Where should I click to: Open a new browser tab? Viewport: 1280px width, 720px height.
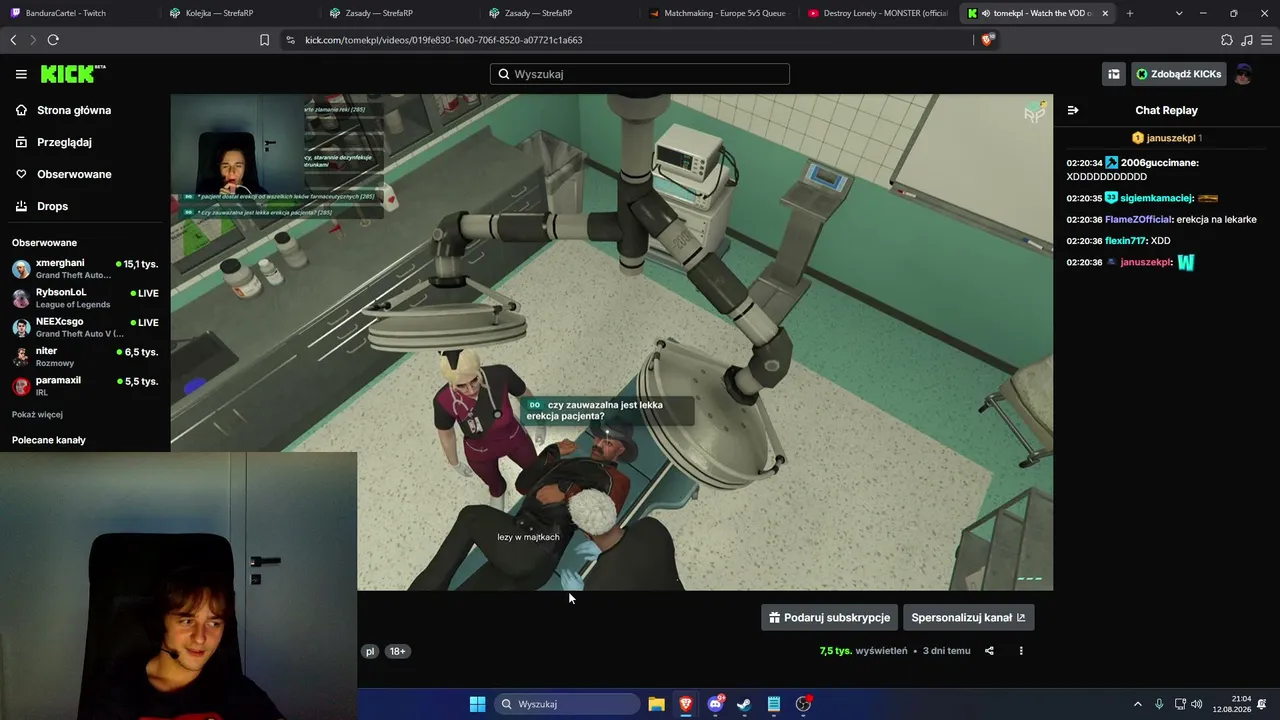click(x=1130, y=13)
